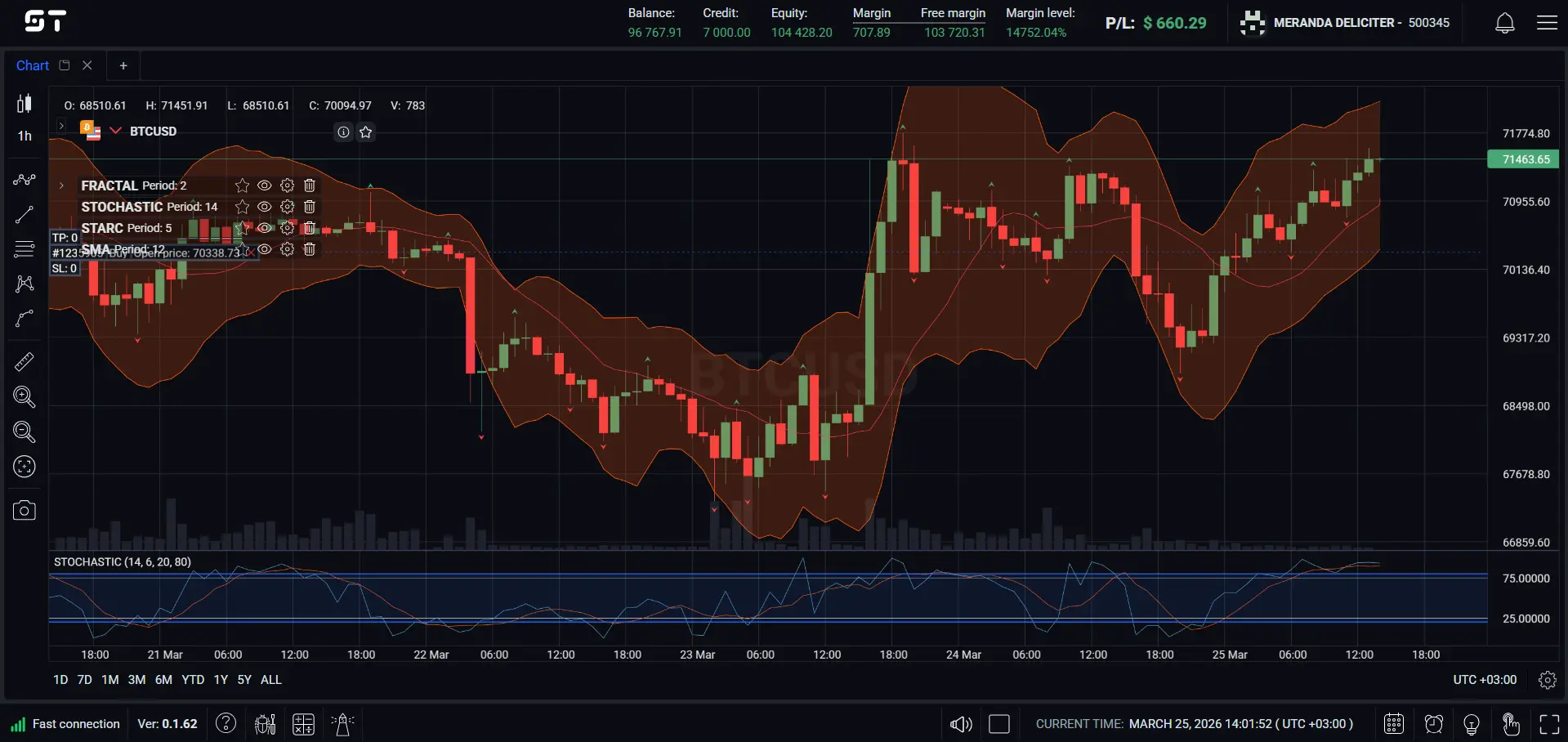The image size is (1568, 742).
Task: Open the 1h timeframe selector
Action: click(25, 136)
